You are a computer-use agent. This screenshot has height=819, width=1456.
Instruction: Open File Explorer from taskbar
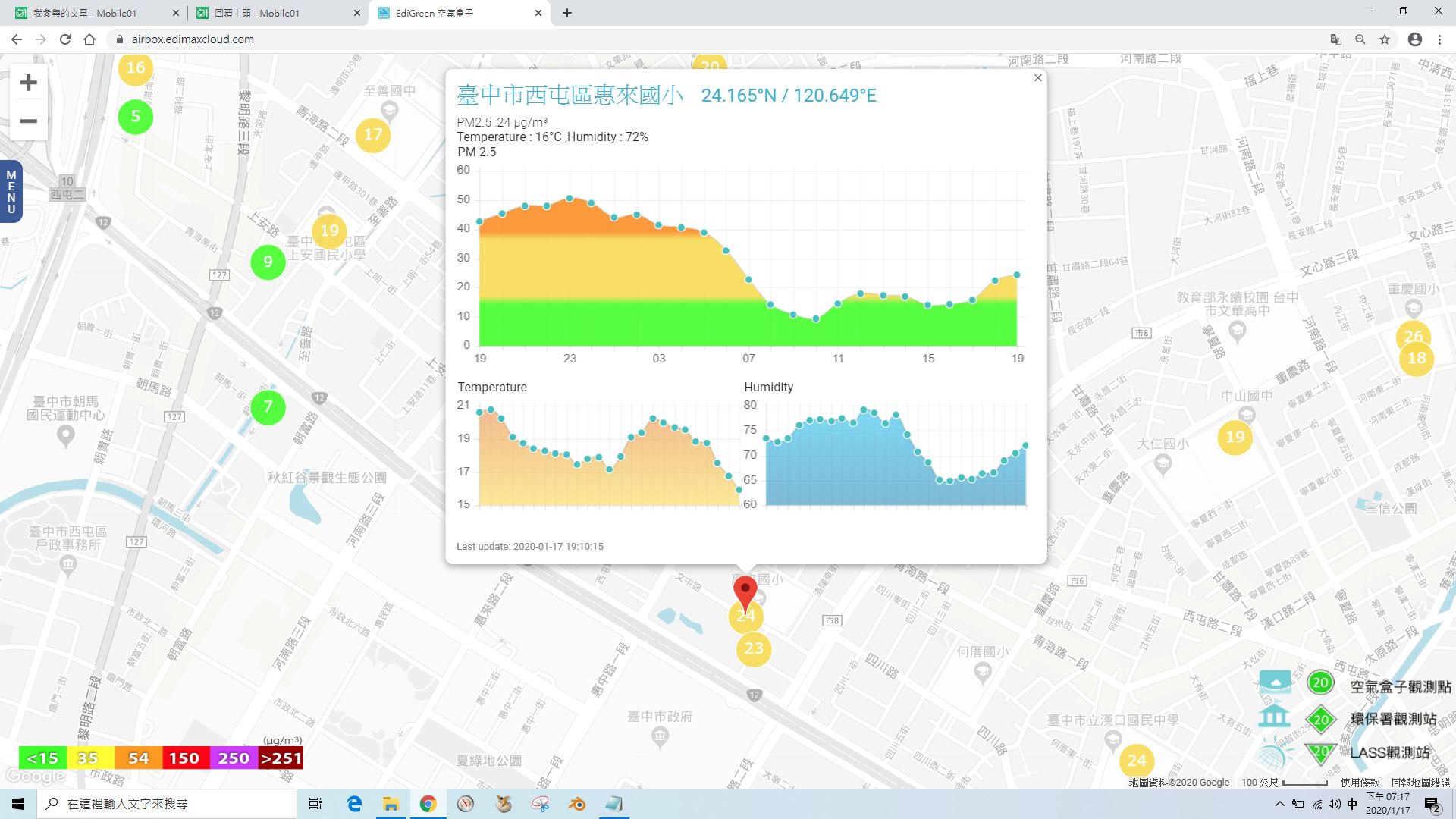pyautogui.click(x=391, y=804)
